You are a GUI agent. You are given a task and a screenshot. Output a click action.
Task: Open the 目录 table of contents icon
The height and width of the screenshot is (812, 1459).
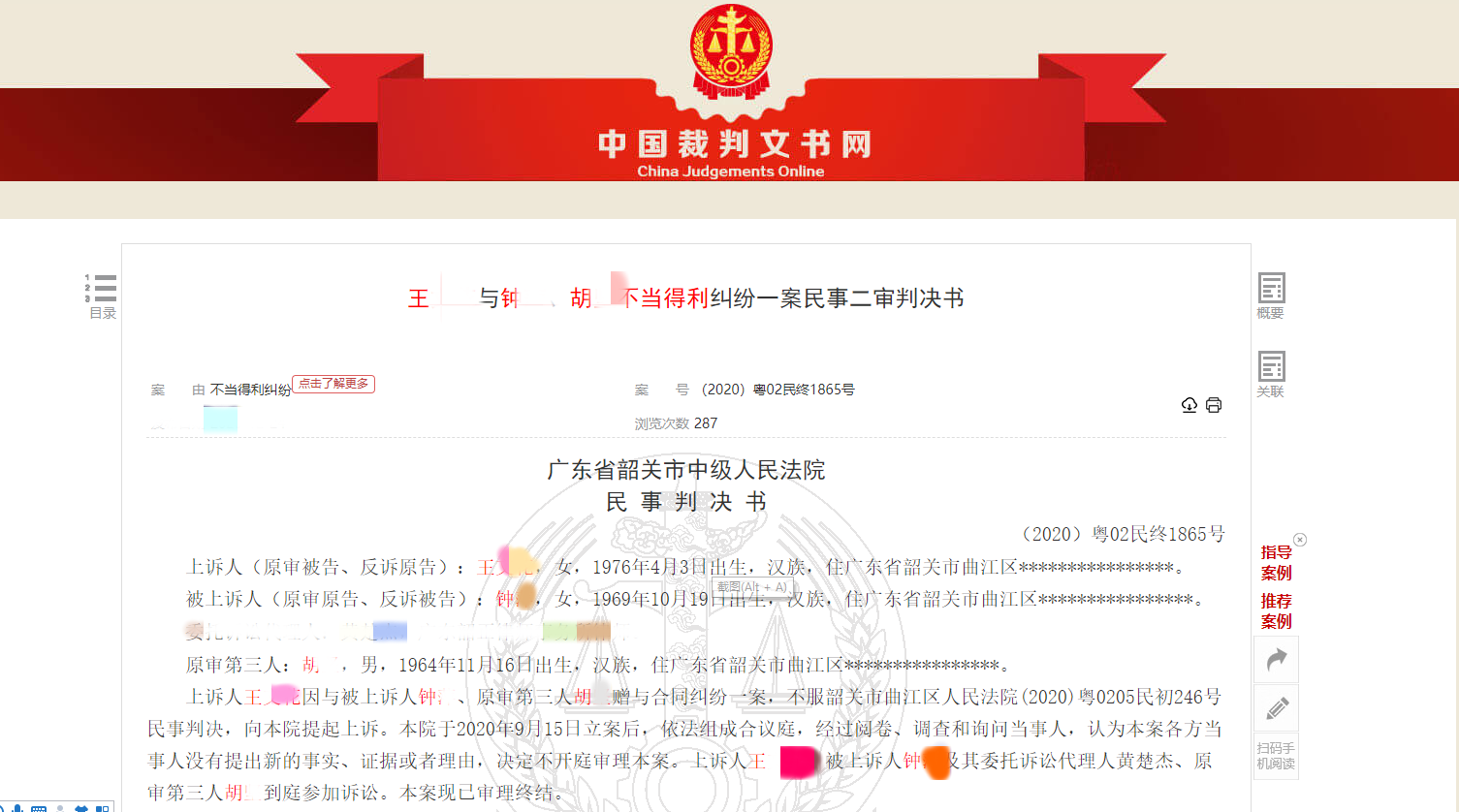coord(101,296)
